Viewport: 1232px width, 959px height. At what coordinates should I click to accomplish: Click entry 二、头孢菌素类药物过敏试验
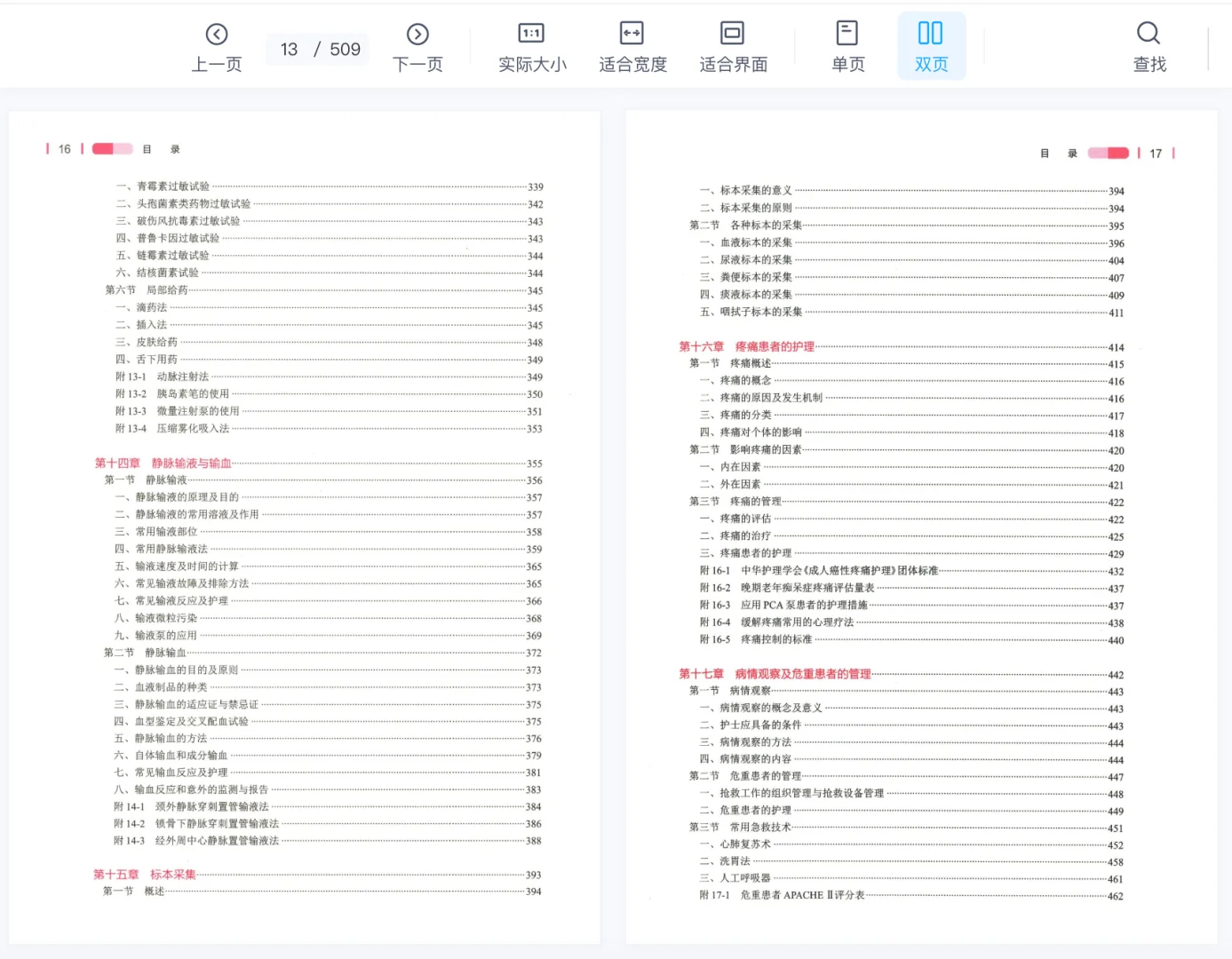[x=183, y=203]
